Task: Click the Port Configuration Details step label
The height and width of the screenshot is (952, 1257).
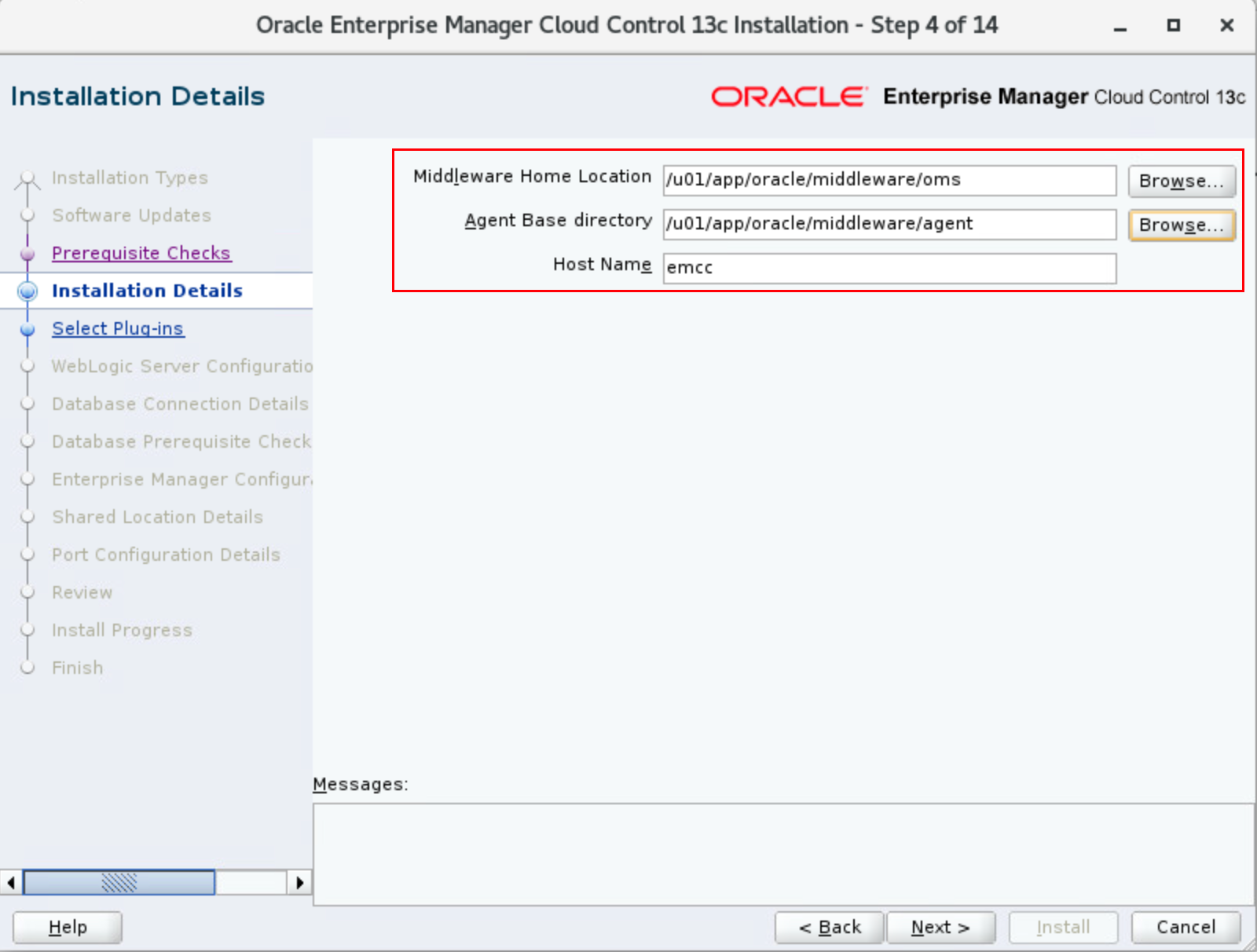Action: point(166,555)
